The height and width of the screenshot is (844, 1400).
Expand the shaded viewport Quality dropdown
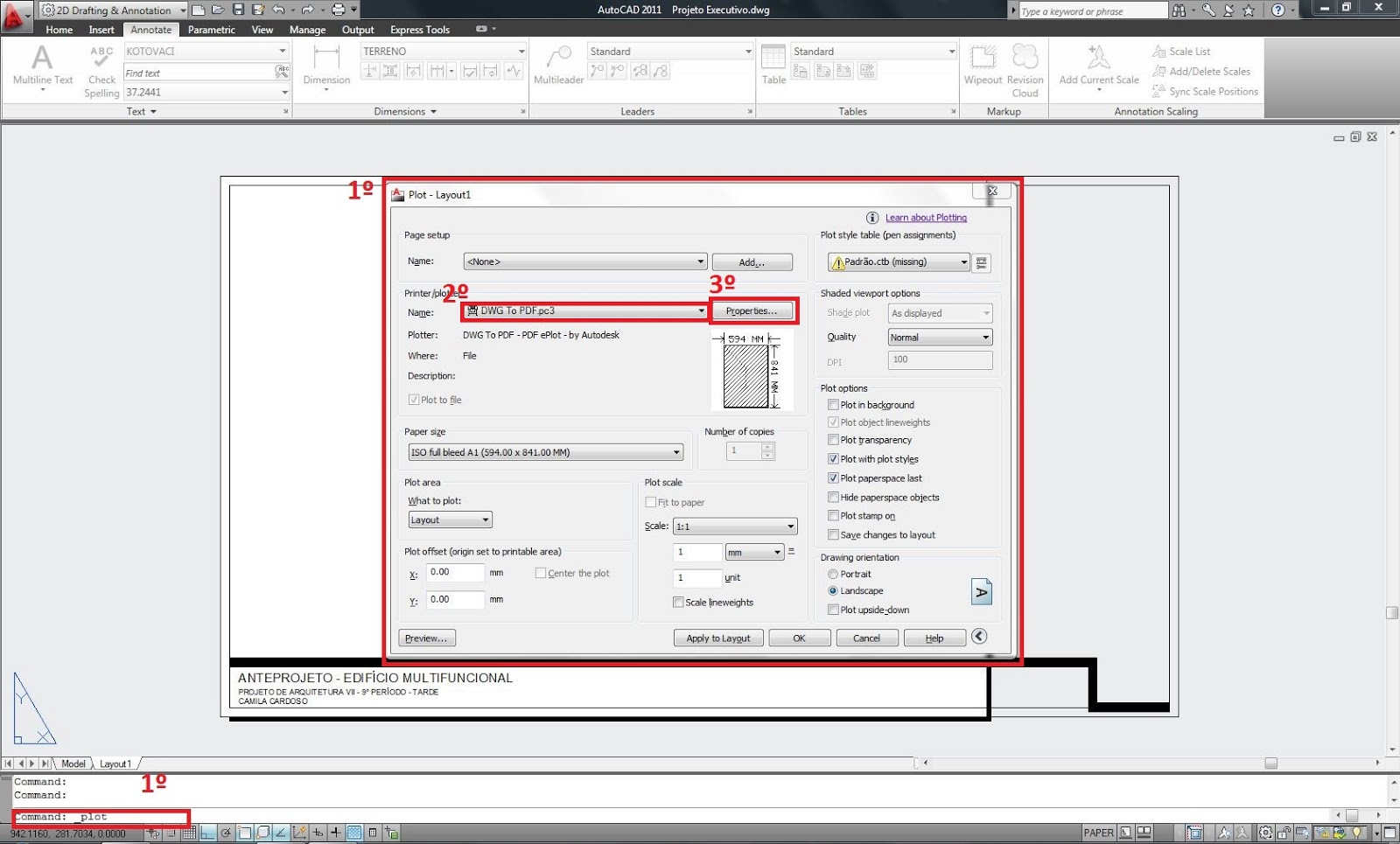[x=988, y=337]
